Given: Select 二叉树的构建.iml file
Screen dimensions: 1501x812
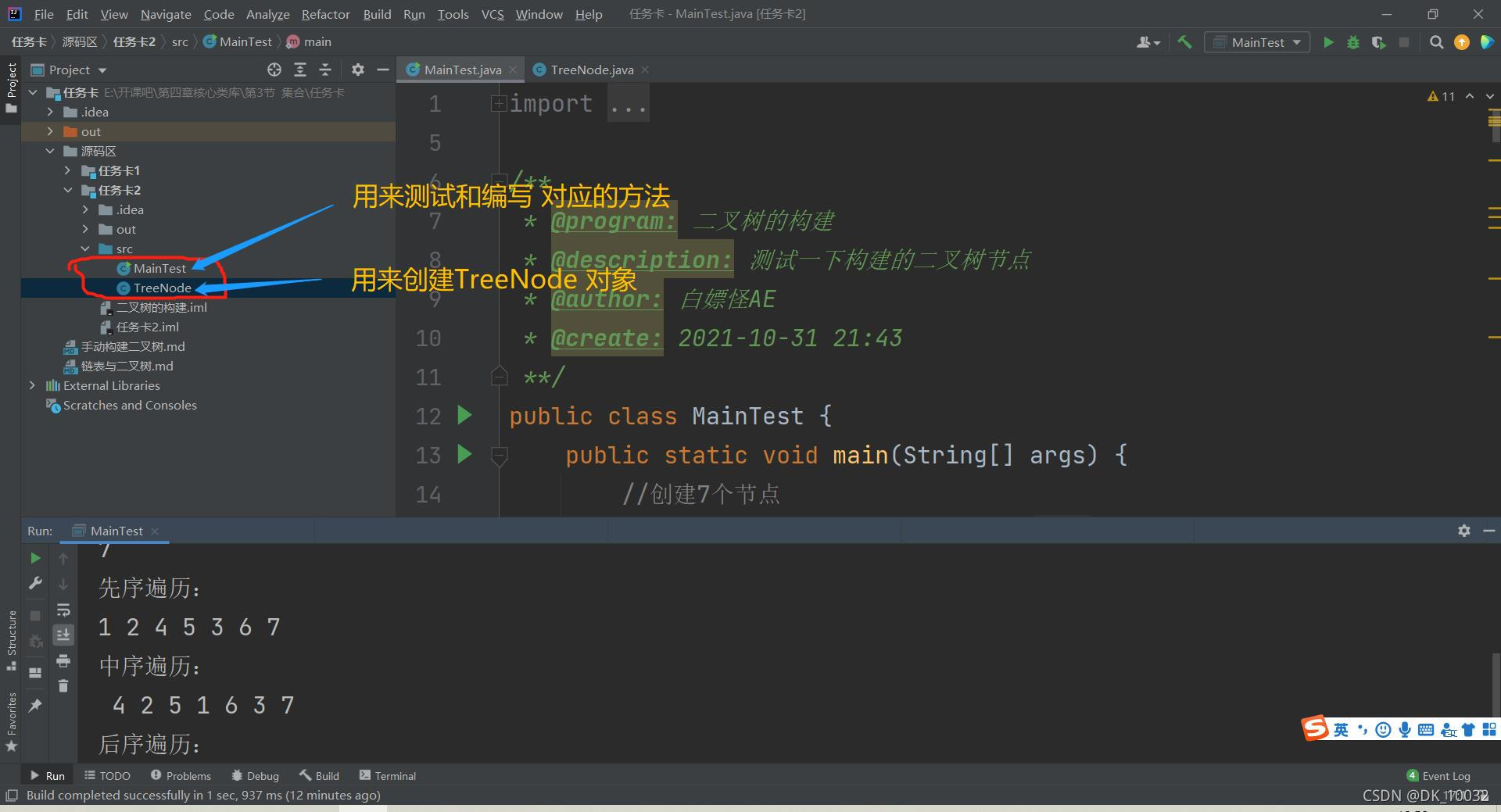Looking at the screenshot, I should pyautogui.click(x=154, y=307).
